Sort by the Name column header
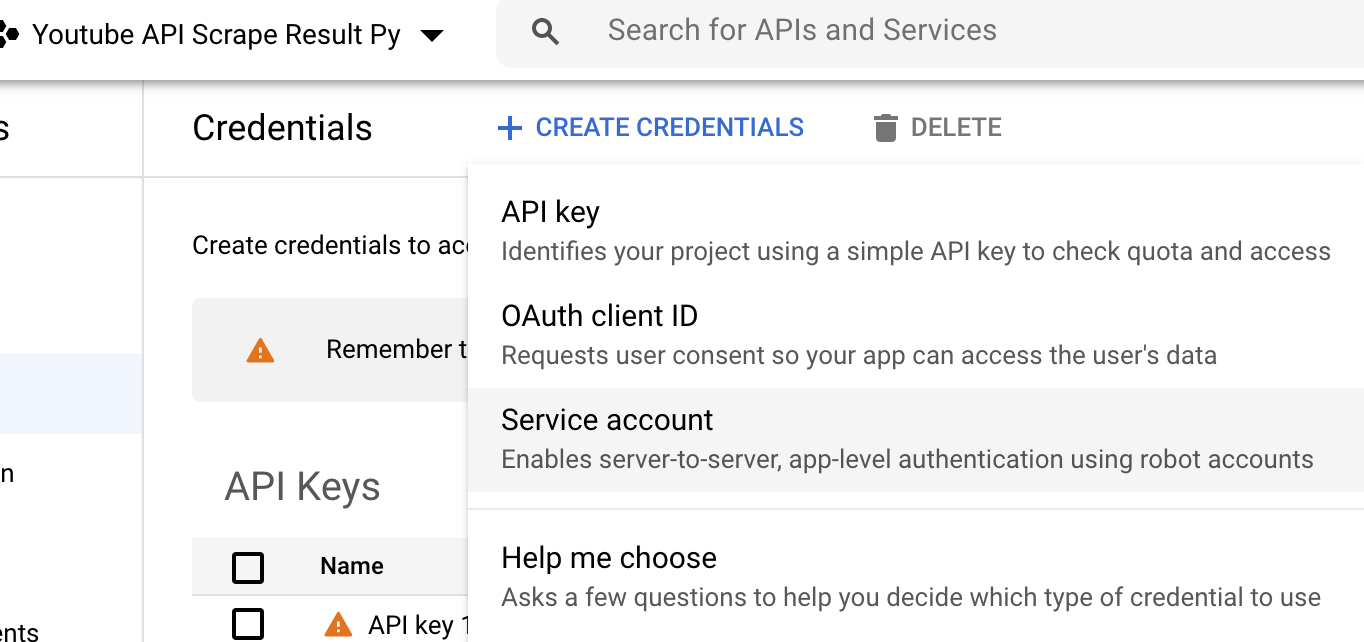 tap(352, 566)
